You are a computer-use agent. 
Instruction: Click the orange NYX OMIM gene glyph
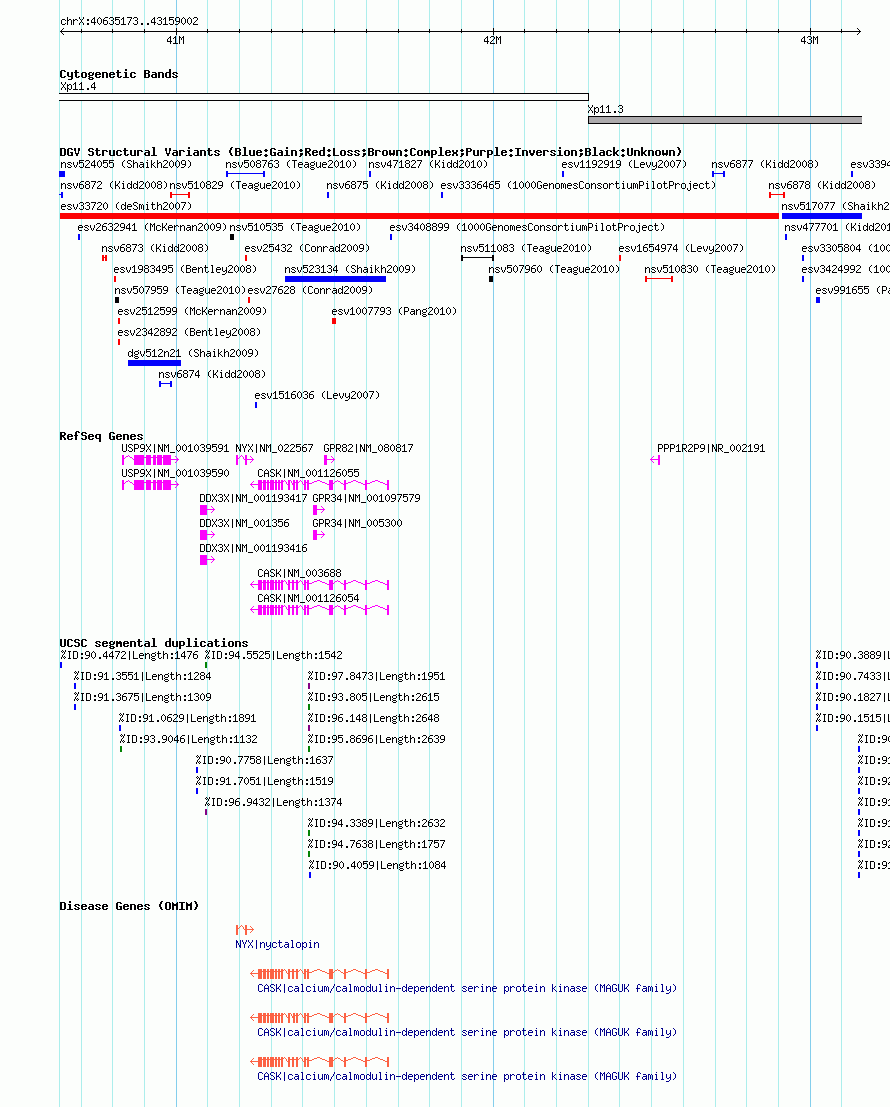click(245, 930)
